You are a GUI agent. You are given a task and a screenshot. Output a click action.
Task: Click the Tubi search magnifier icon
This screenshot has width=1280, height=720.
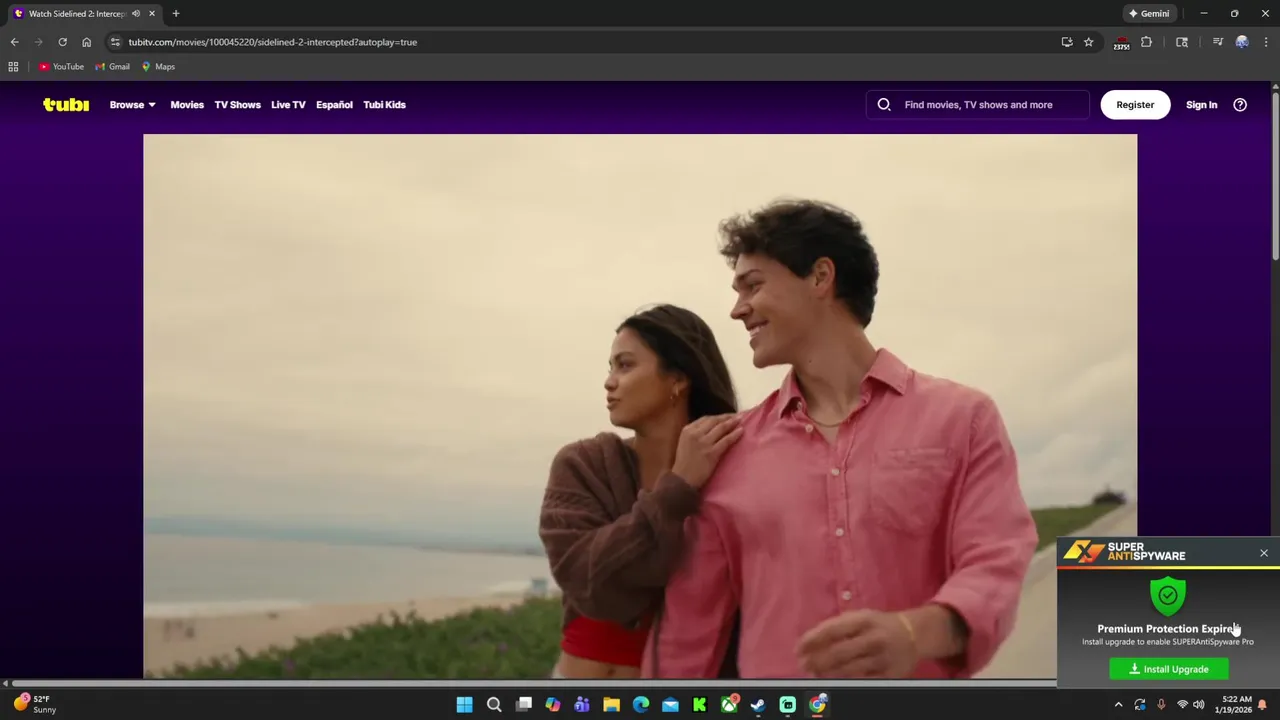pyautogui.click(x=884, y=104)
